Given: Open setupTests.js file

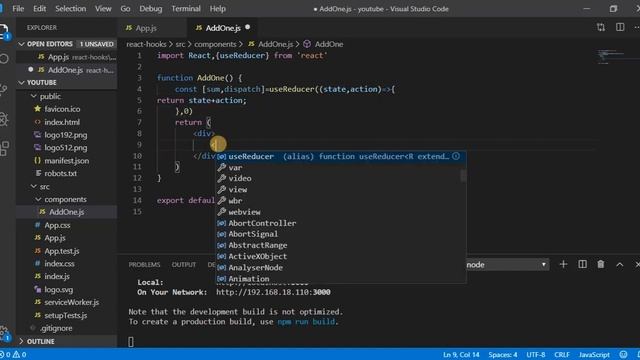Looking at the screenshot, I should (65, 316).
